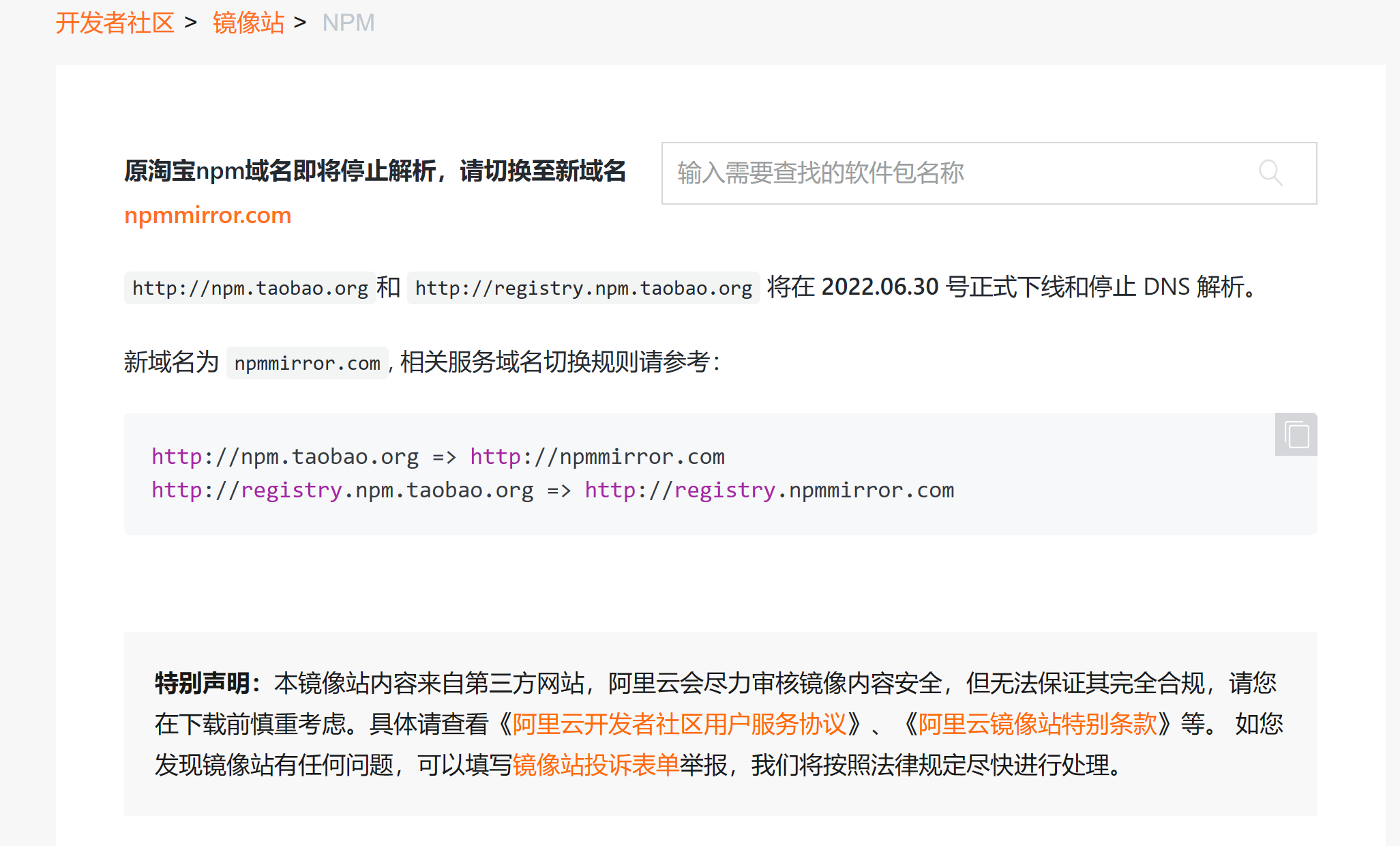The width and height of the screenshot is (1400, 846).
Task: Click http://registry.npmmirror.com in code block
Action: tap(770, 490)
